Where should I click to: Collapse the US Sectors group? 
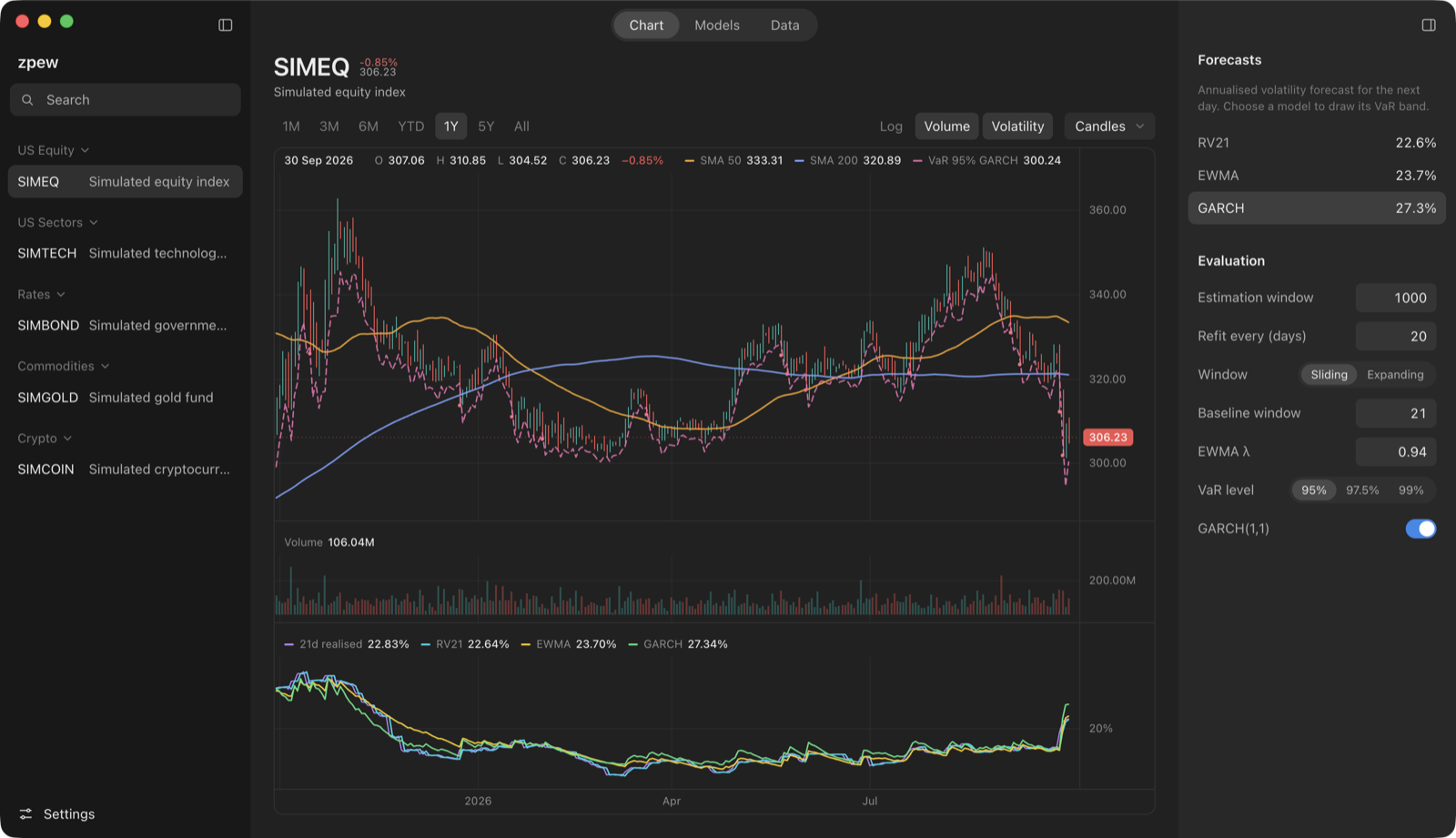click(57, 222)
